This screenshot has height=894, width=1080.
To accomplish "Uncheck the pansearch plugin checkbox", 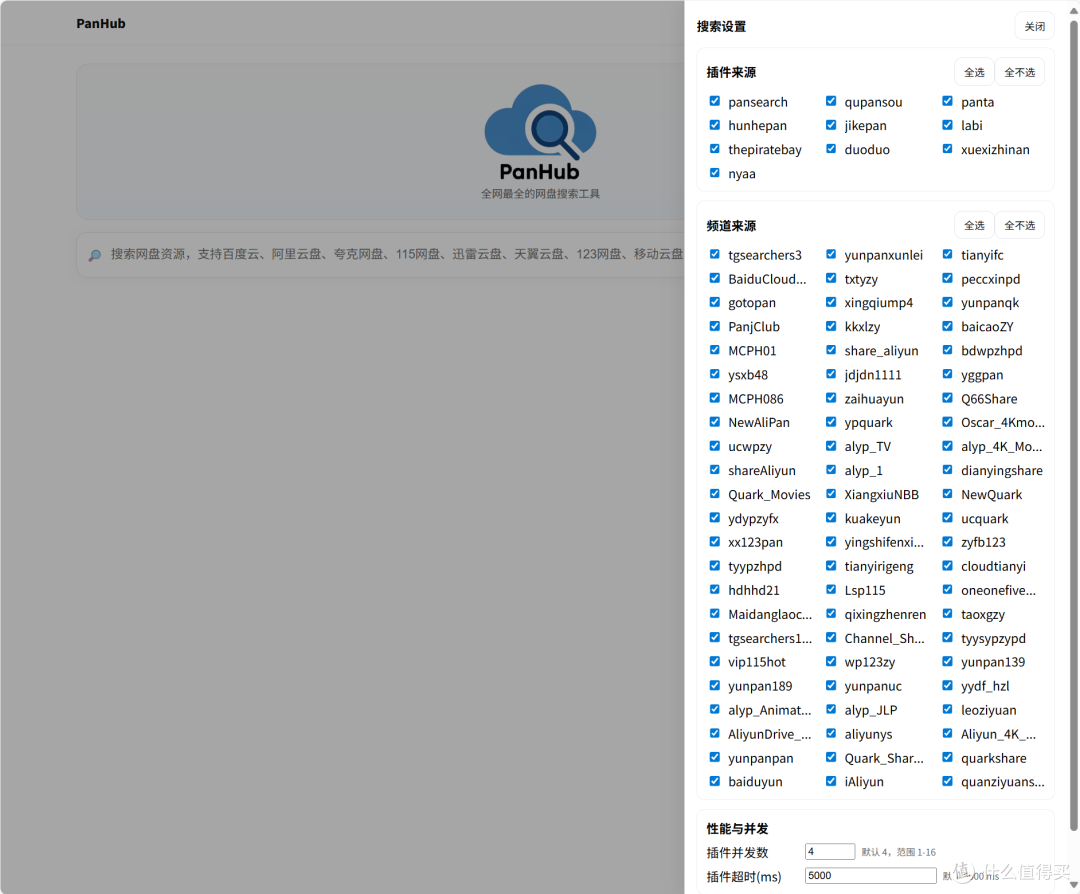I will coord(715,101).
